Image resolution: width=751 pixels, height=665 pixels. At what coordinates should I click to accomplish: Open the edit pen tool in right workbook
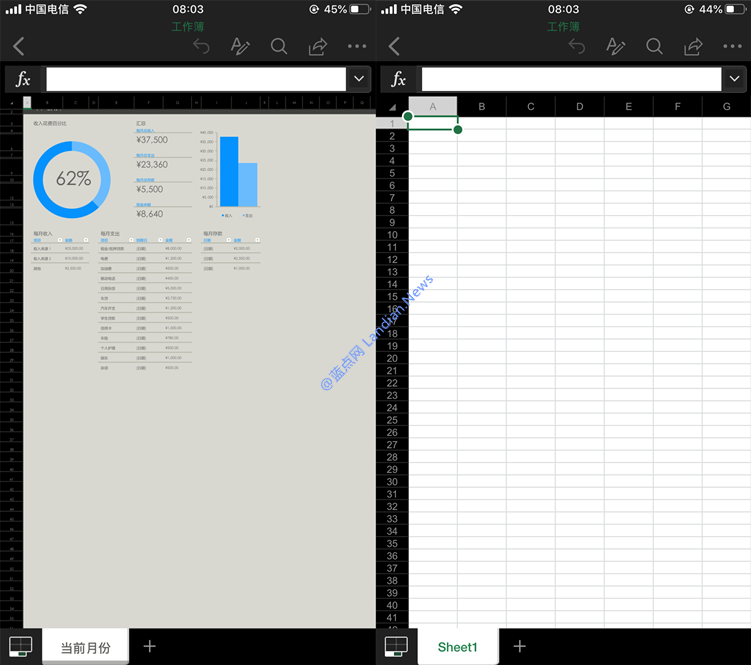click(615, 46)
